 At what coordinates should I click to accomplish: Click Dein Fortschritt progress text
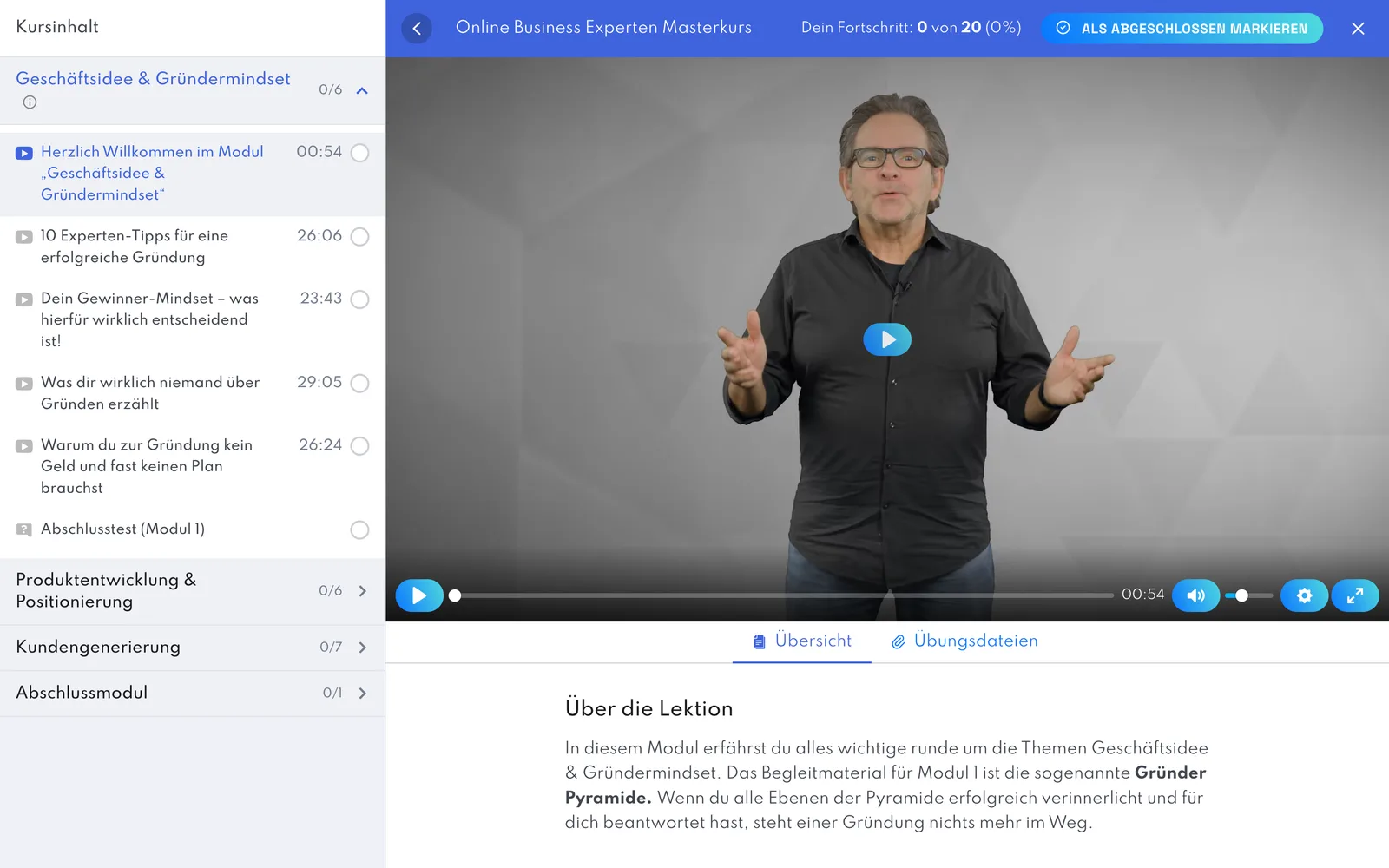pyautogui.click(x=911, y=28)
